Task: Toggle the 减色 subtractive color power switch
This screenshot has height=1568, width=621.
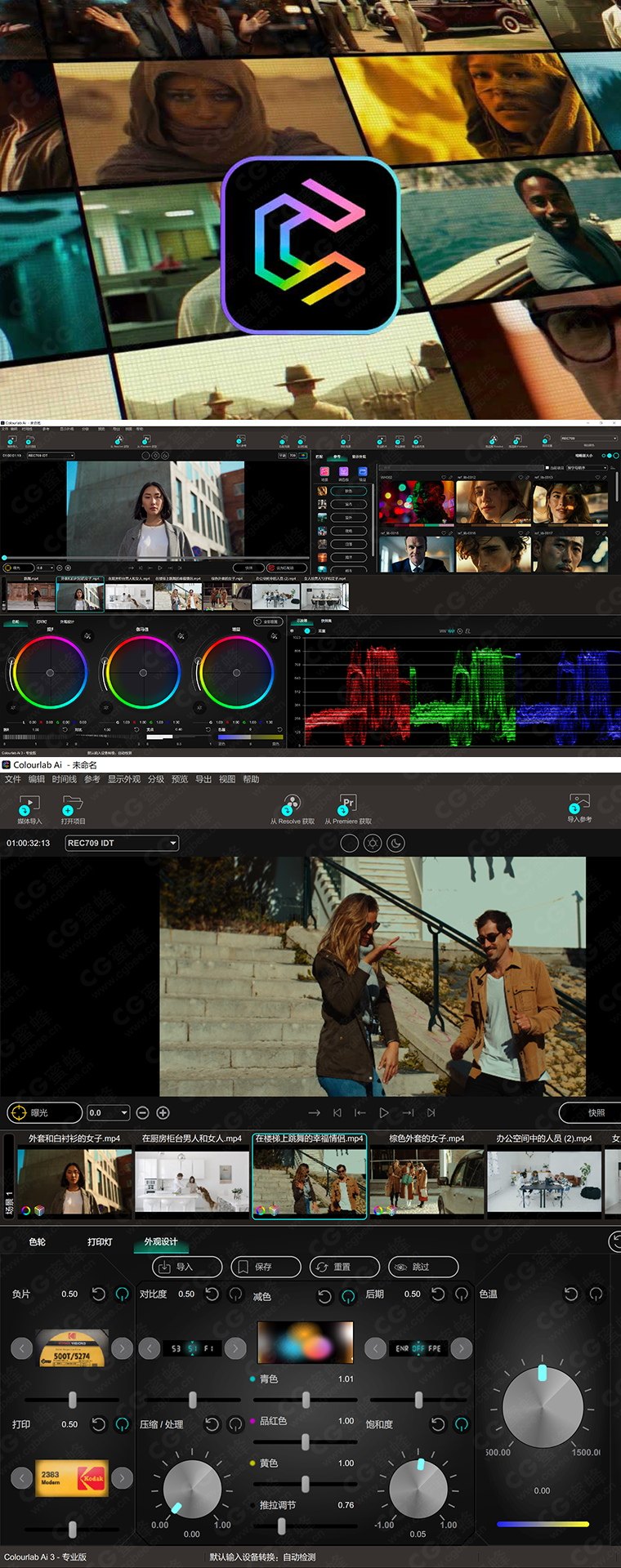Action: pyautogui.click(x=348, y=1296)
